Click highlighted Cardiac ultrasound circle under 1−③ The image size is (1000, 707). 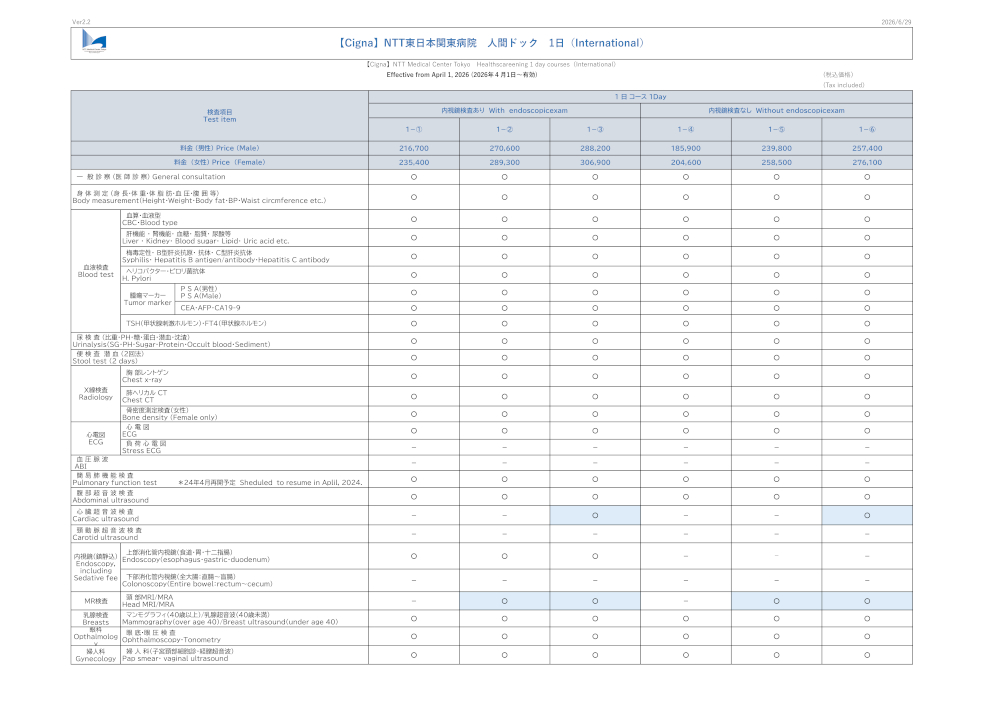pyautogui.click(x=595, y=515)
